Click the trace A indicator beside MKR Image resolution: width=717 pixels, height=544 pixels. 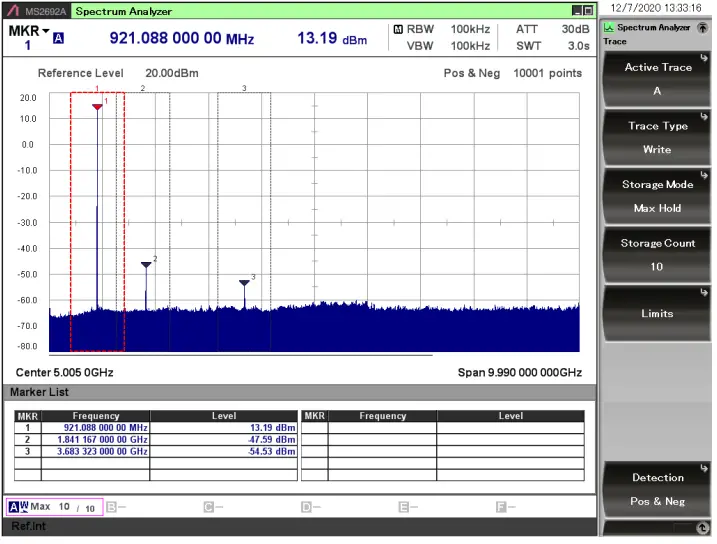(x=58, y=39)
